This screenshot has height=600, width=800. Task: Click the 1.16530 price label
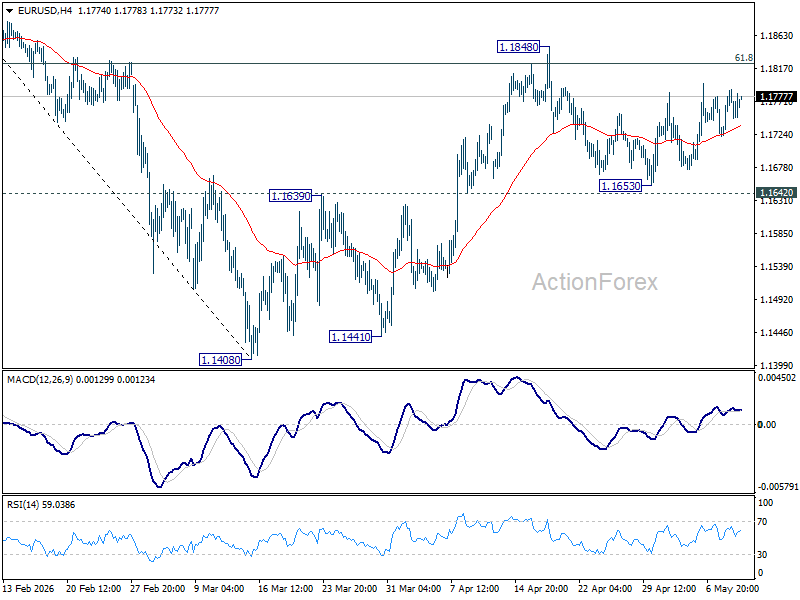tap(620, 186)
